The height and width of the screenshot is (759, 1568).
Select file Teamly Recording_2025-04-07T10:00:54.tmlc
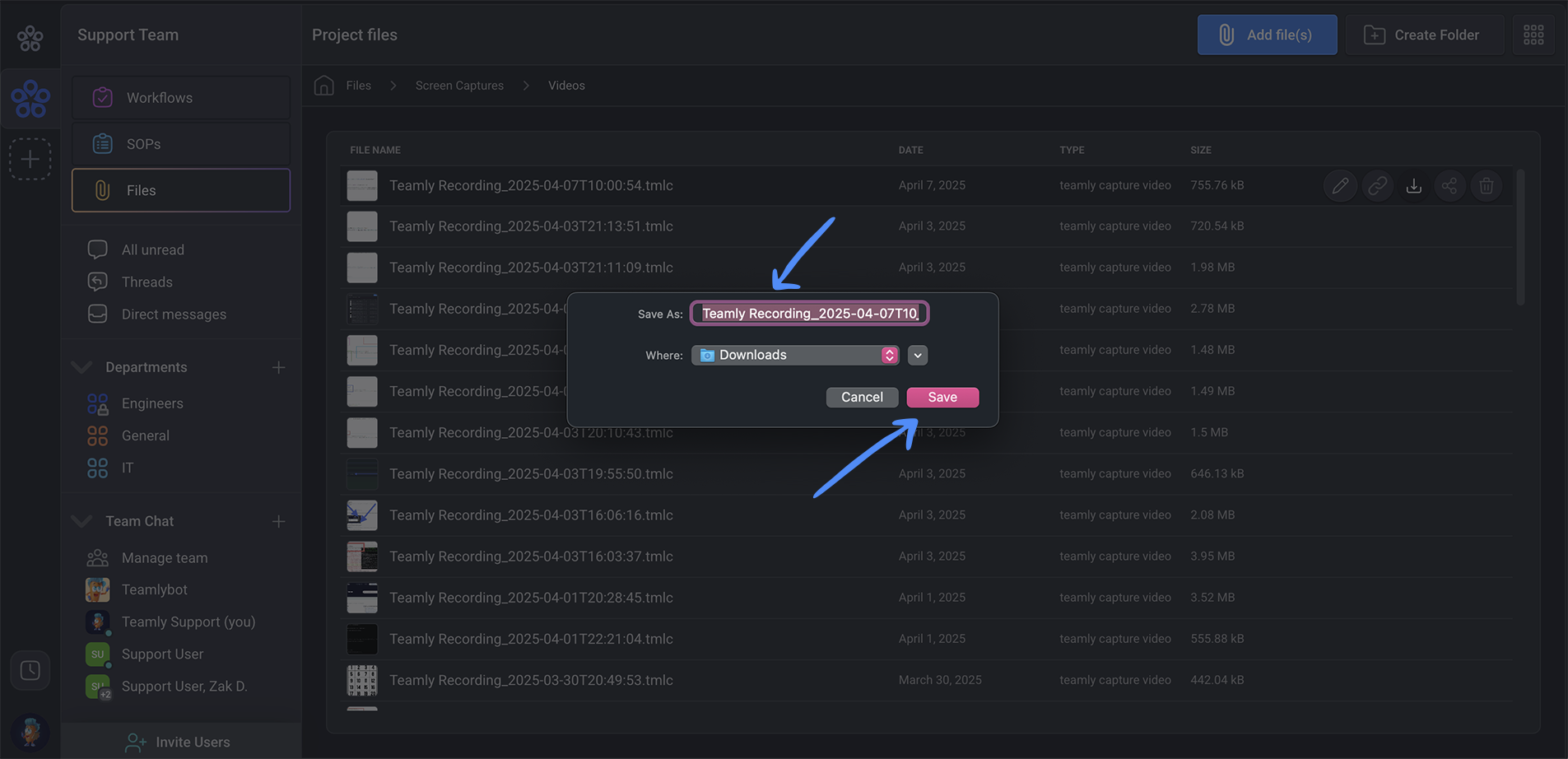(531, 185)
